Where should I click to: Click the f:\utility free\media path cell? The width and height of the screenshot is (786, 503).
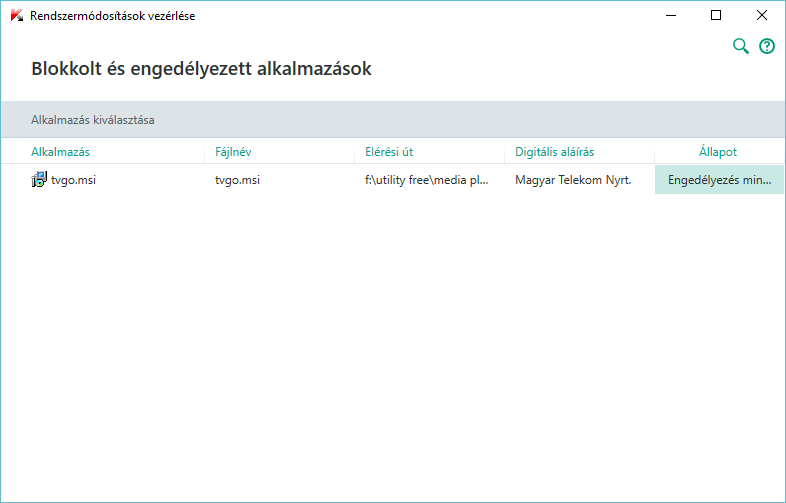pyautogui.click(x=427, y=180)
